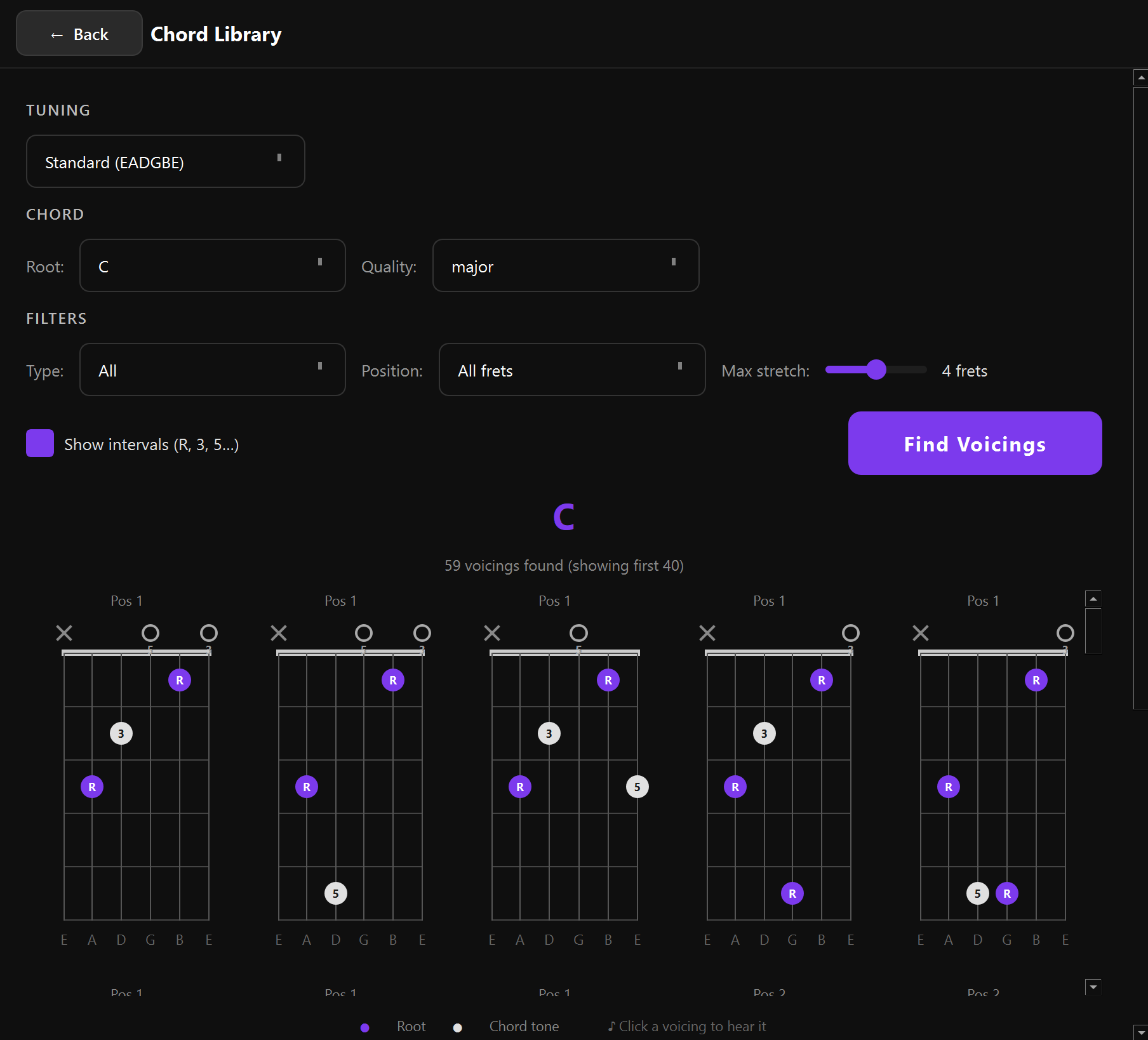This screenshot has width=1148, height=1040.
Task: Click the Find Voicings button
Action: 975,444
